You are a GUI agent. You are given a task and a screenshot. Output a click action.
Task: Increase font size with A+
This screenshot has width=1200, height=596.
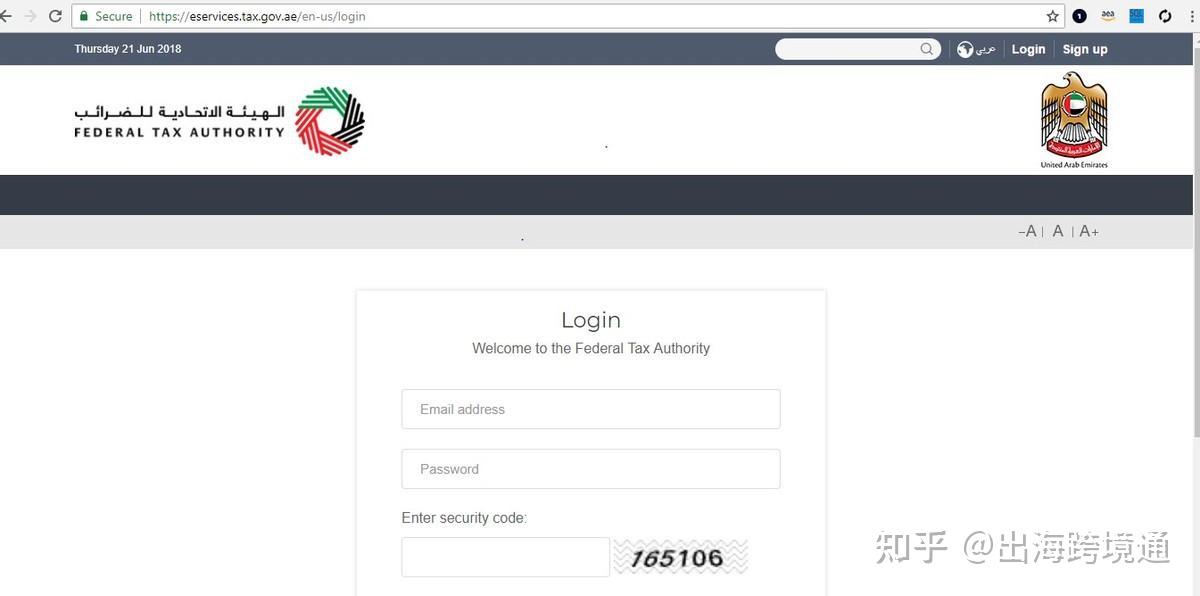click(x=1089, y=231)
